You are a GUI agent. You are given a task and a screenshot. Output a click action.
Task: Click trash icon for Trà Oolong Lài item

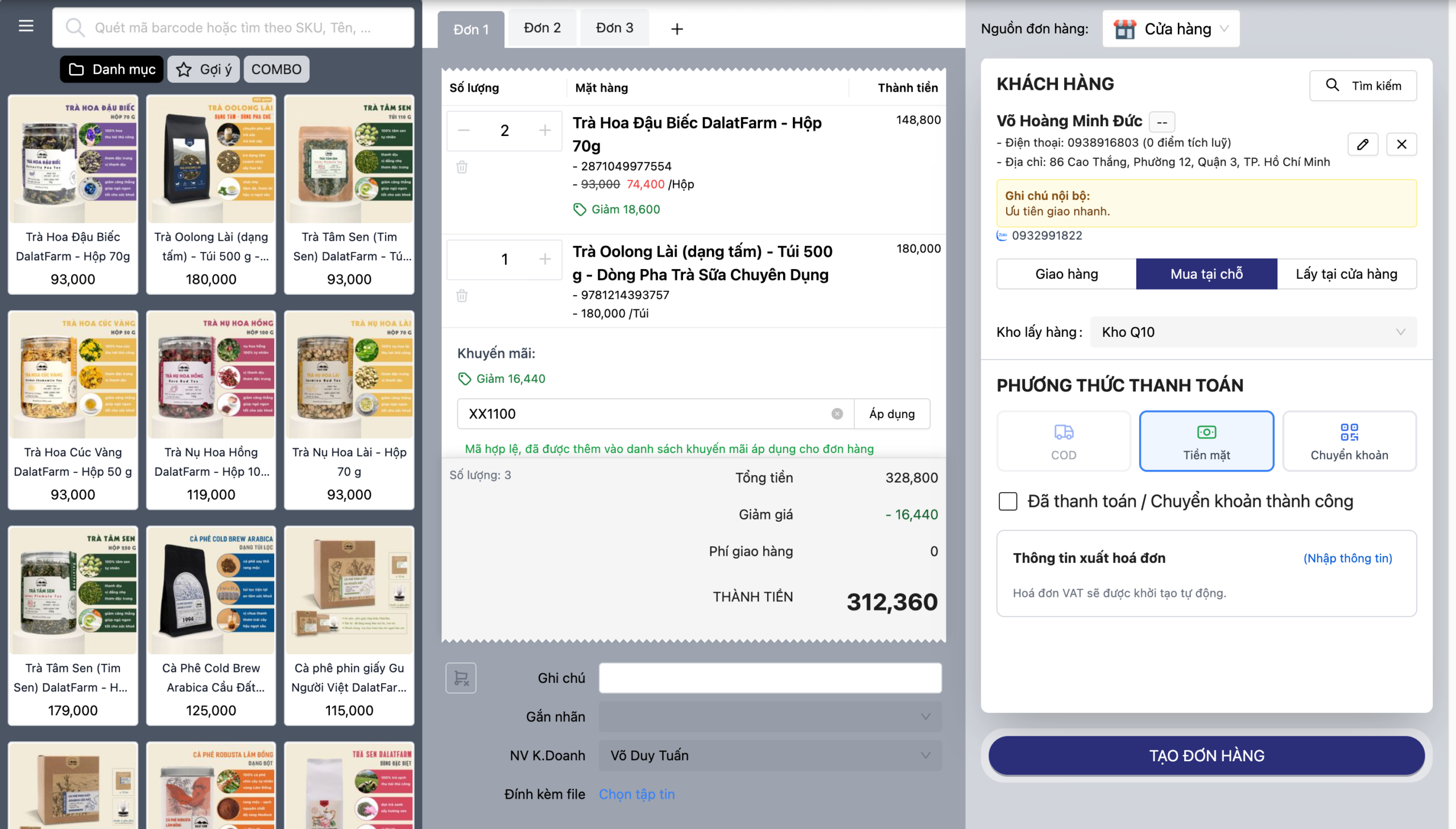tap(461, 295)
